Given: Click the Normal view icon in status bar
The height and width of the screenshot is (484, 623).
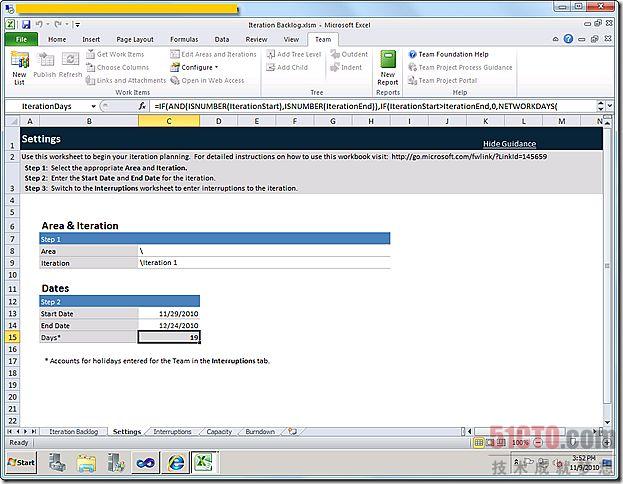Looking at the screenshot, I should coord(479,442).
